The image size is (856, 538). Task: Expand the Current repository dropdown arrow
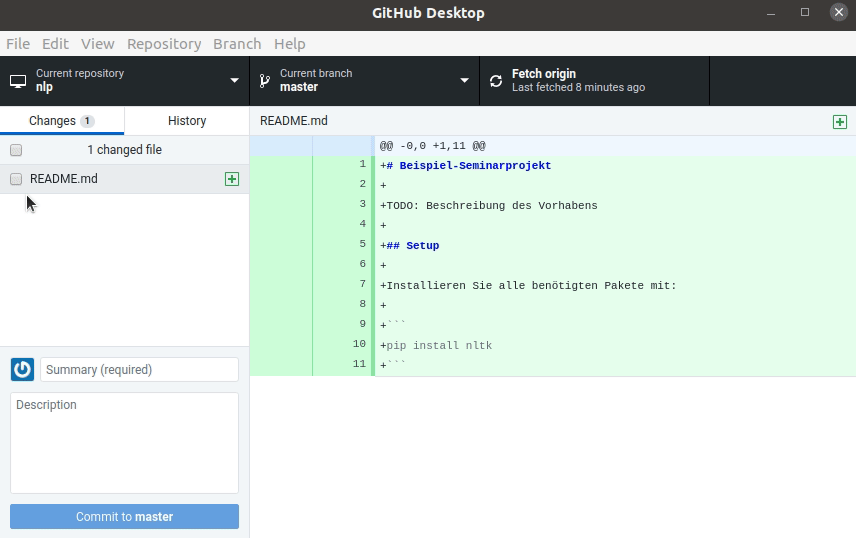234,80
